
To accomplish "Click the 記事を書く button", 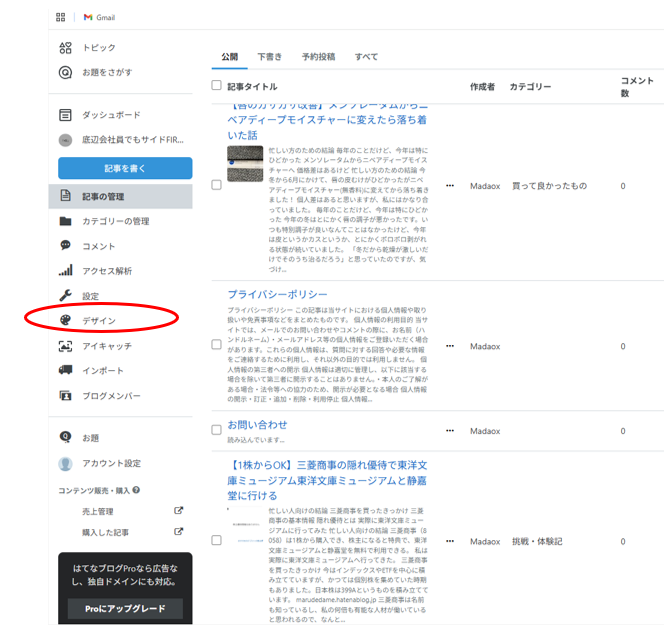I will [125, 168].
